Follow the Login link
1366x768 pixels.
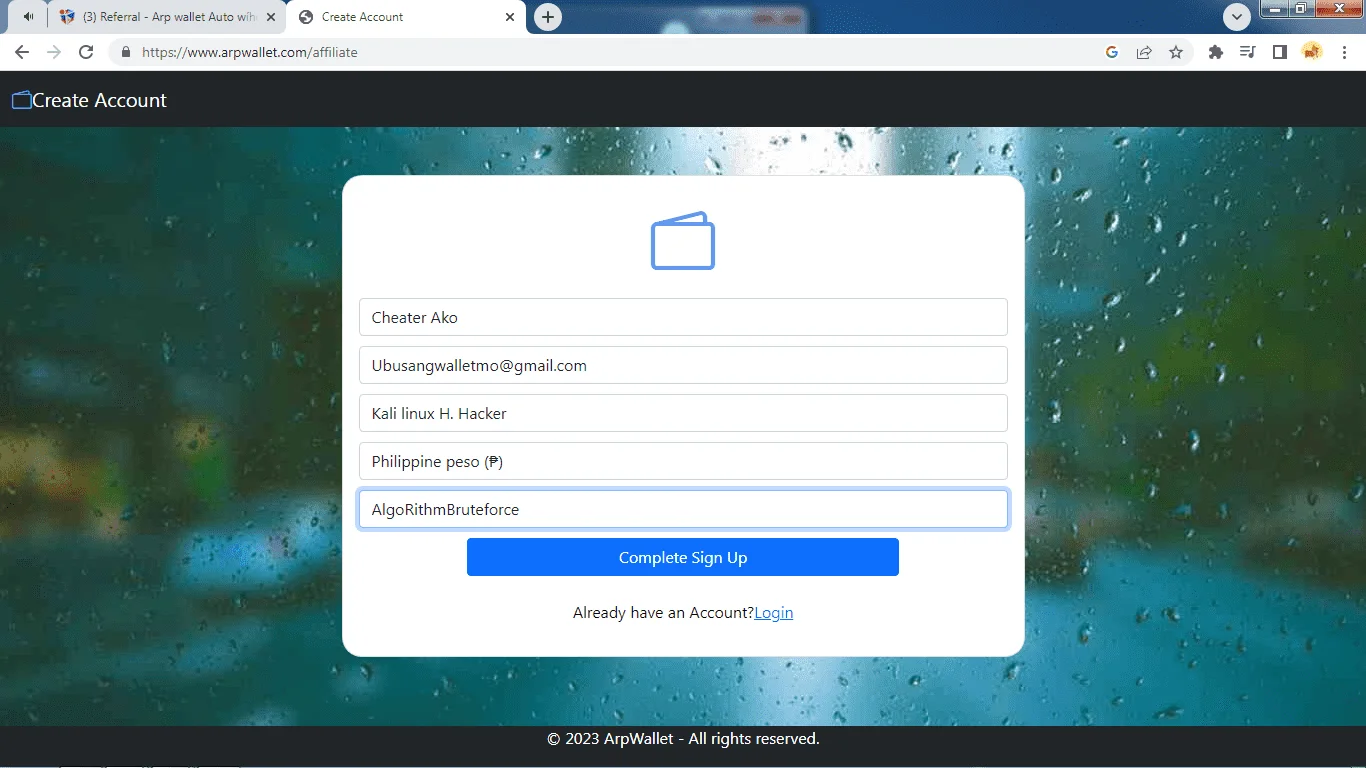tap(774, 613)
